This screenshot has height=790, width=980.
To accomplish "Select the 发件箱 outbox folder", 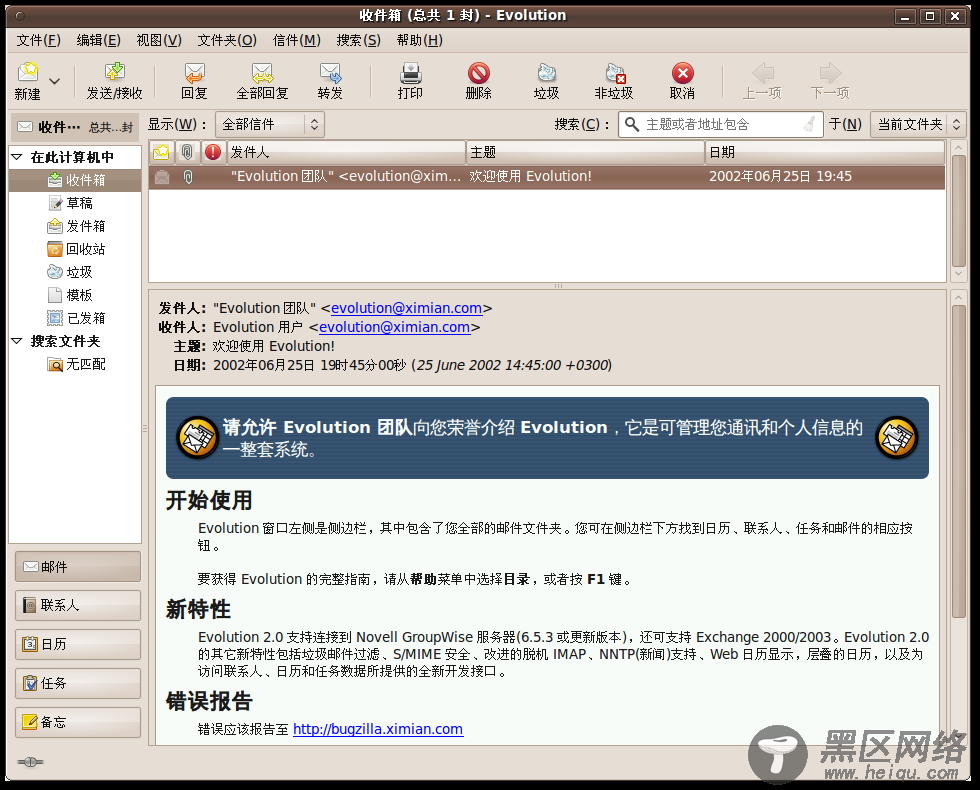I will (76, 226).
